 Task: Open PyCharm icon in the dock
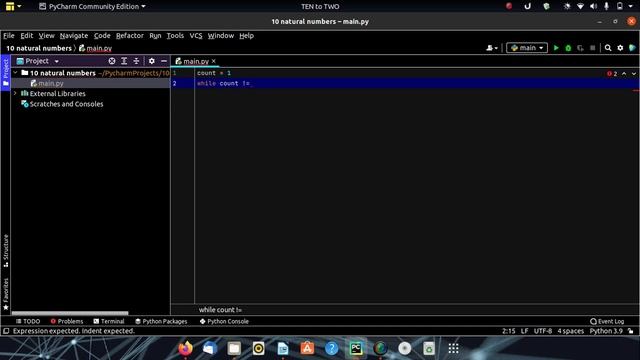(356, 349)
